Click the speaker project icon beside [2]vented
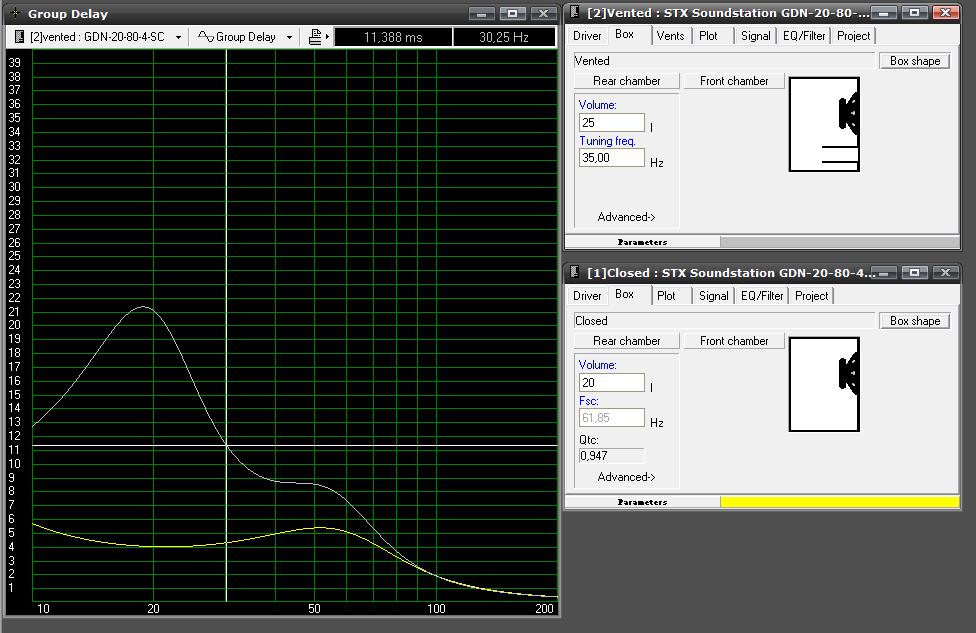Image resolution: width=976 pixels, height=633 pixels. point(19,37)
